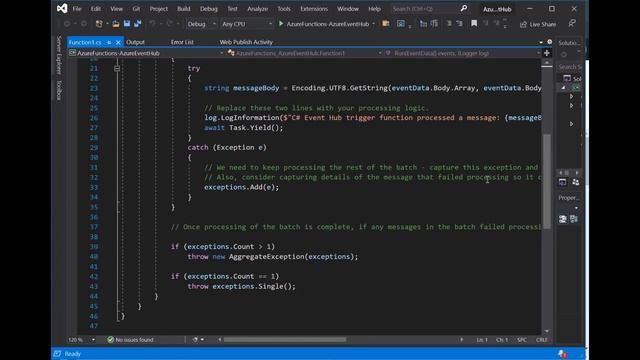Screen dimensions: 640x360
Task: Click the open file folder icon
Action: pos(116,24)
